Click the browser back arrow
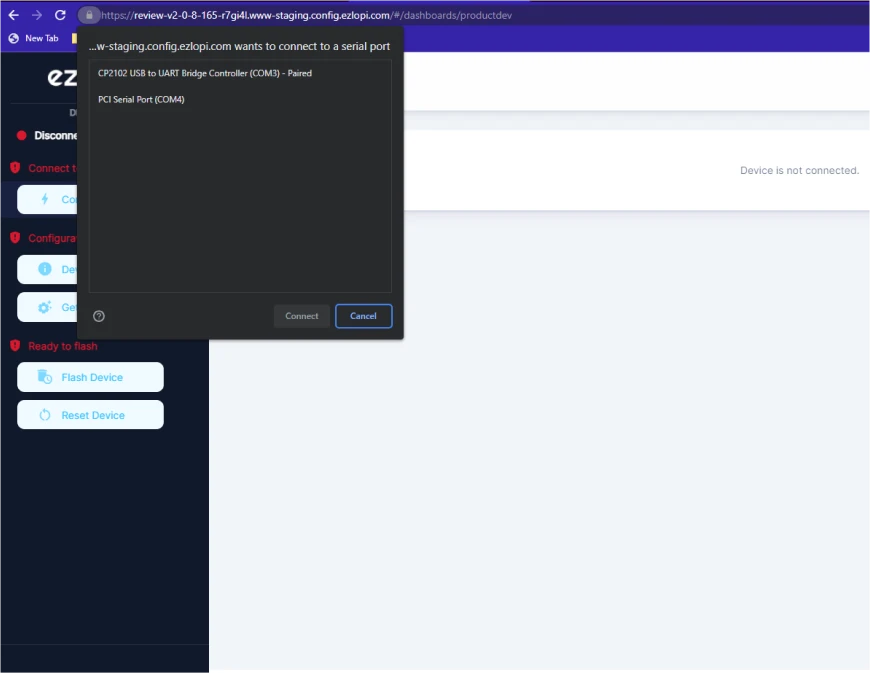 (13, 15)
